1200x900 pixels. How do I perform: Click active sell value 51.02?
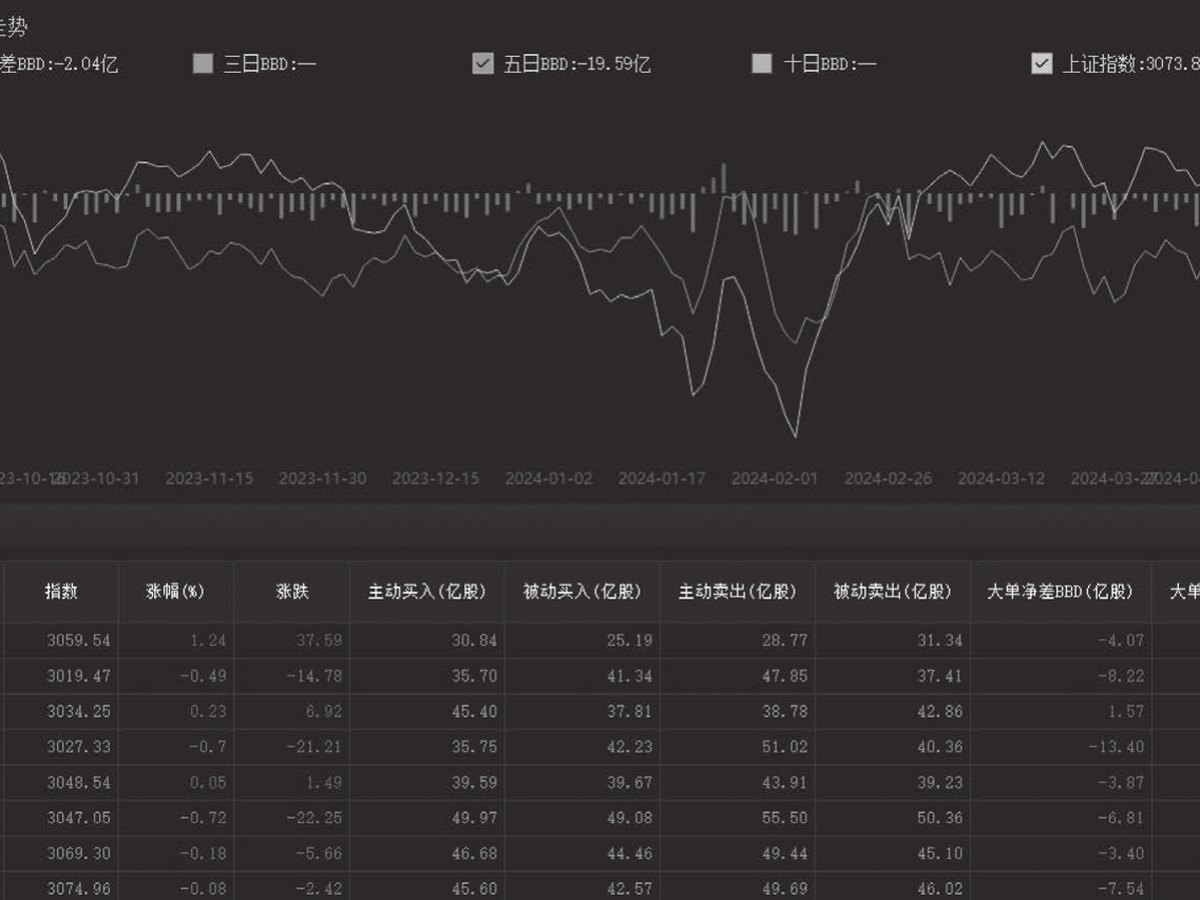(x=738, y=747)
